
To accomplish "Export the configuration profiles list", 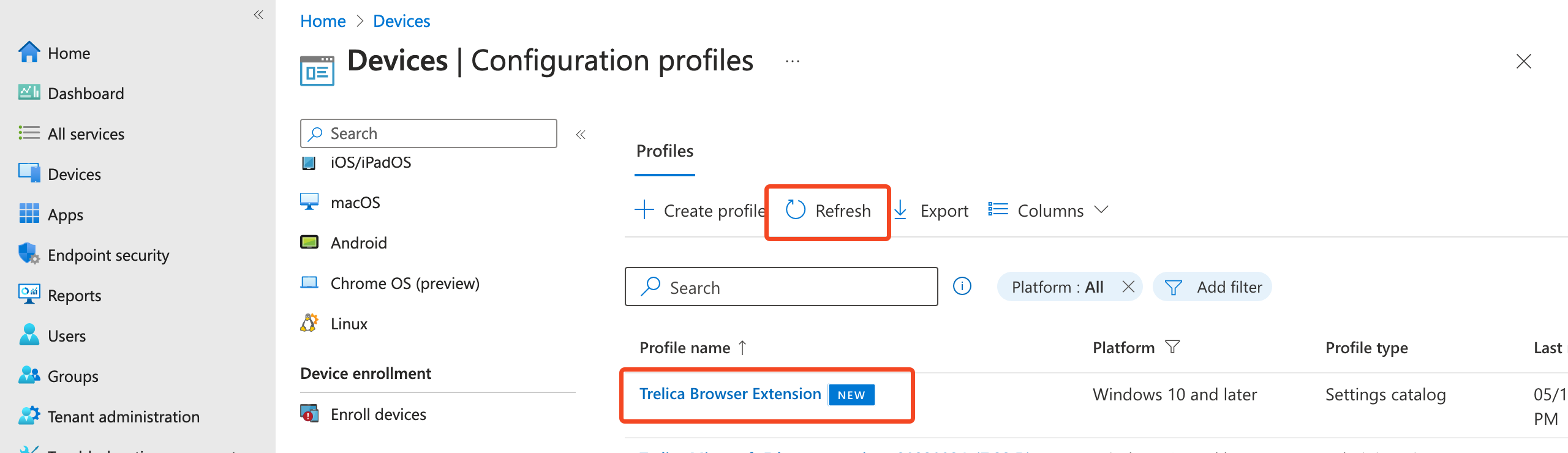I will (932, 211).
